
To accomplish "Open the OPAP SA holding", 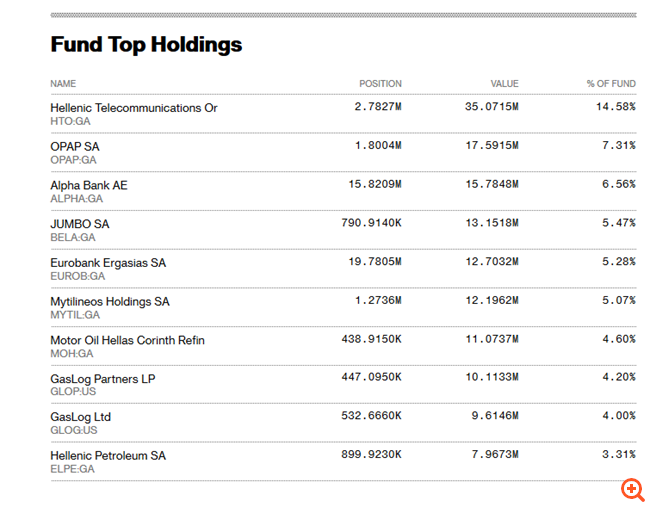I will 75,146.
